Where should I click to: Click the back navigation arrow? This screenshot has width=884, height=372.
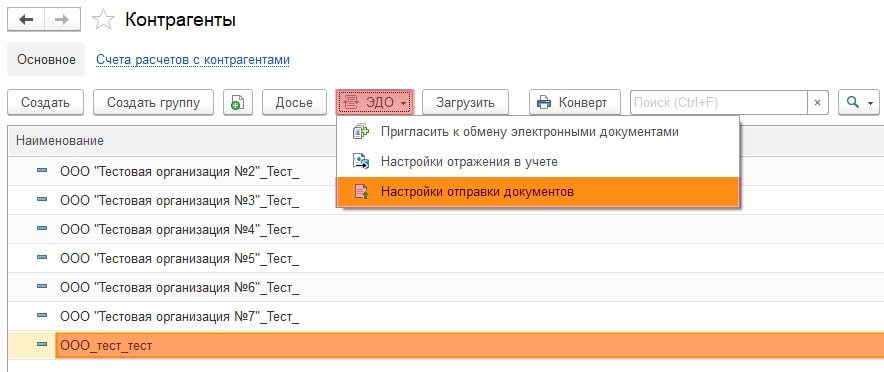[x=26, y=20]
